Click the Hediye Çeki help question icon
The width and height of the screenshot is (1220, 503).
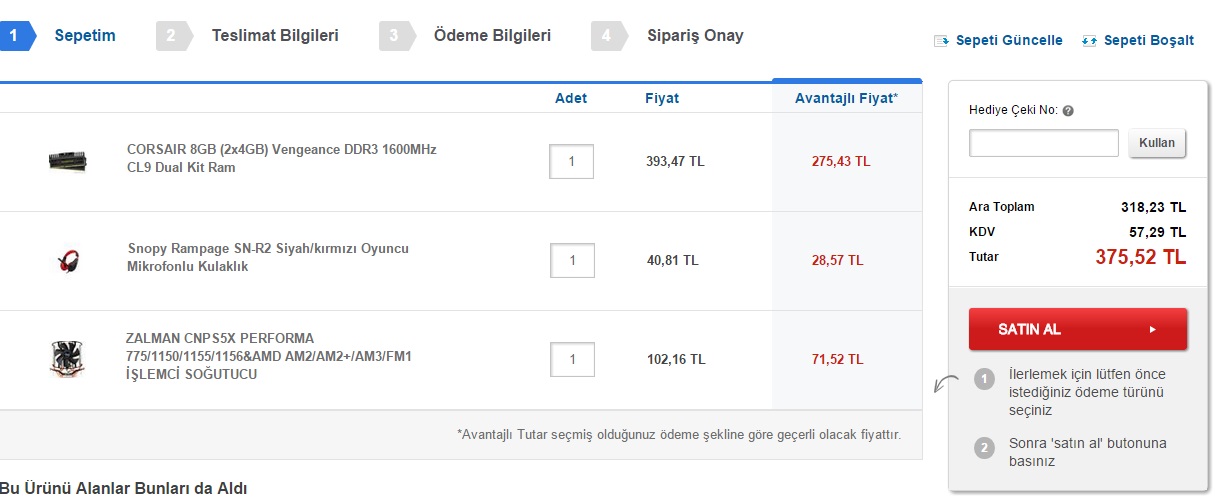point(1068,111)
